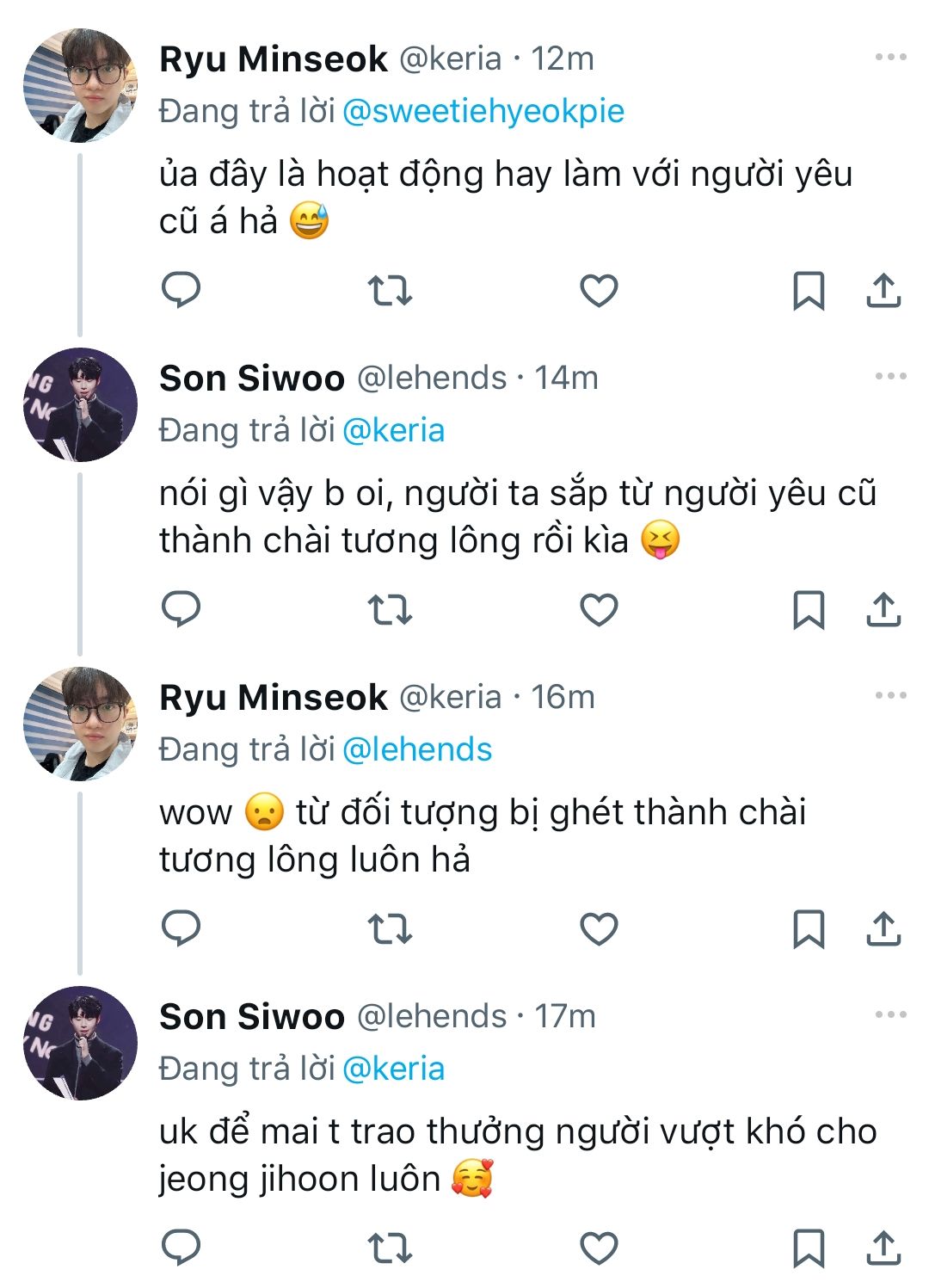Viewport: 929px width, 1288px height.
Task: Like Ryu Minseok's 12m tweet
Action: pos(599,291)
